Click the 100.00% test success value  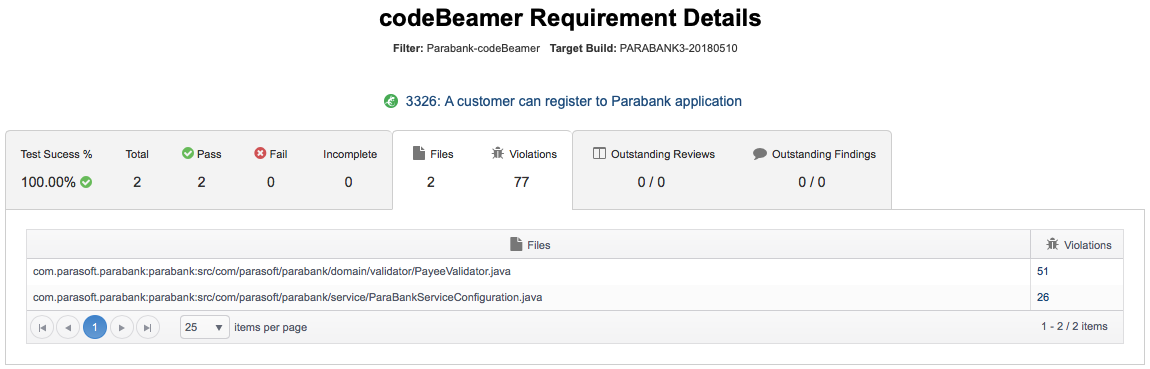(48, 182)
